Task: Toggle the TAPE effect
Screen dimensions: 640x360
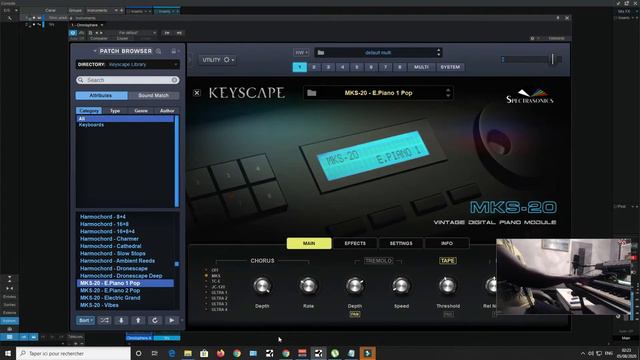Action: (448, 260)
